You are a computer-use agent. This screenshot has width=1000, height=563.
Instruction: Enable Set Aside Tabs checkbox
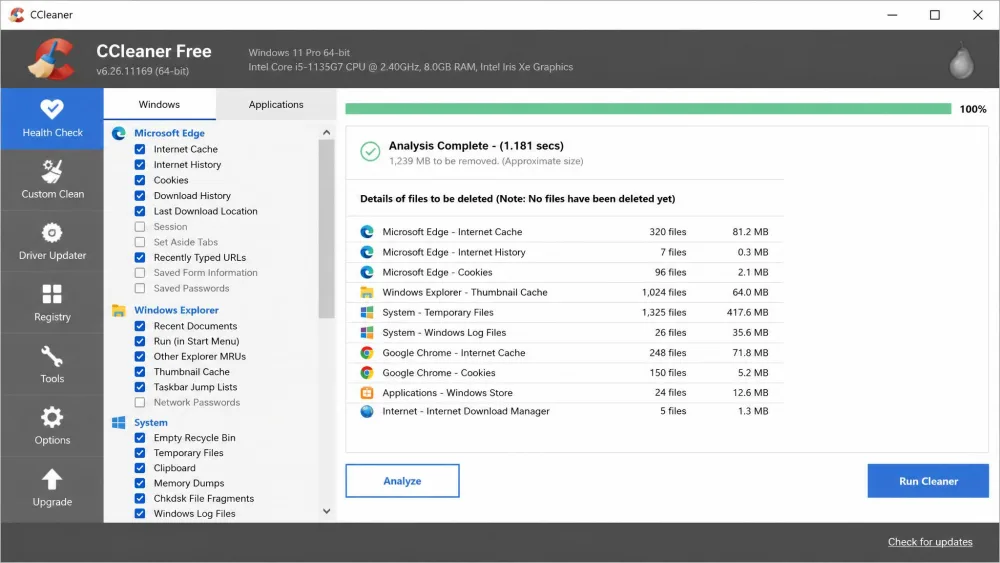click(x=140, y=242)
